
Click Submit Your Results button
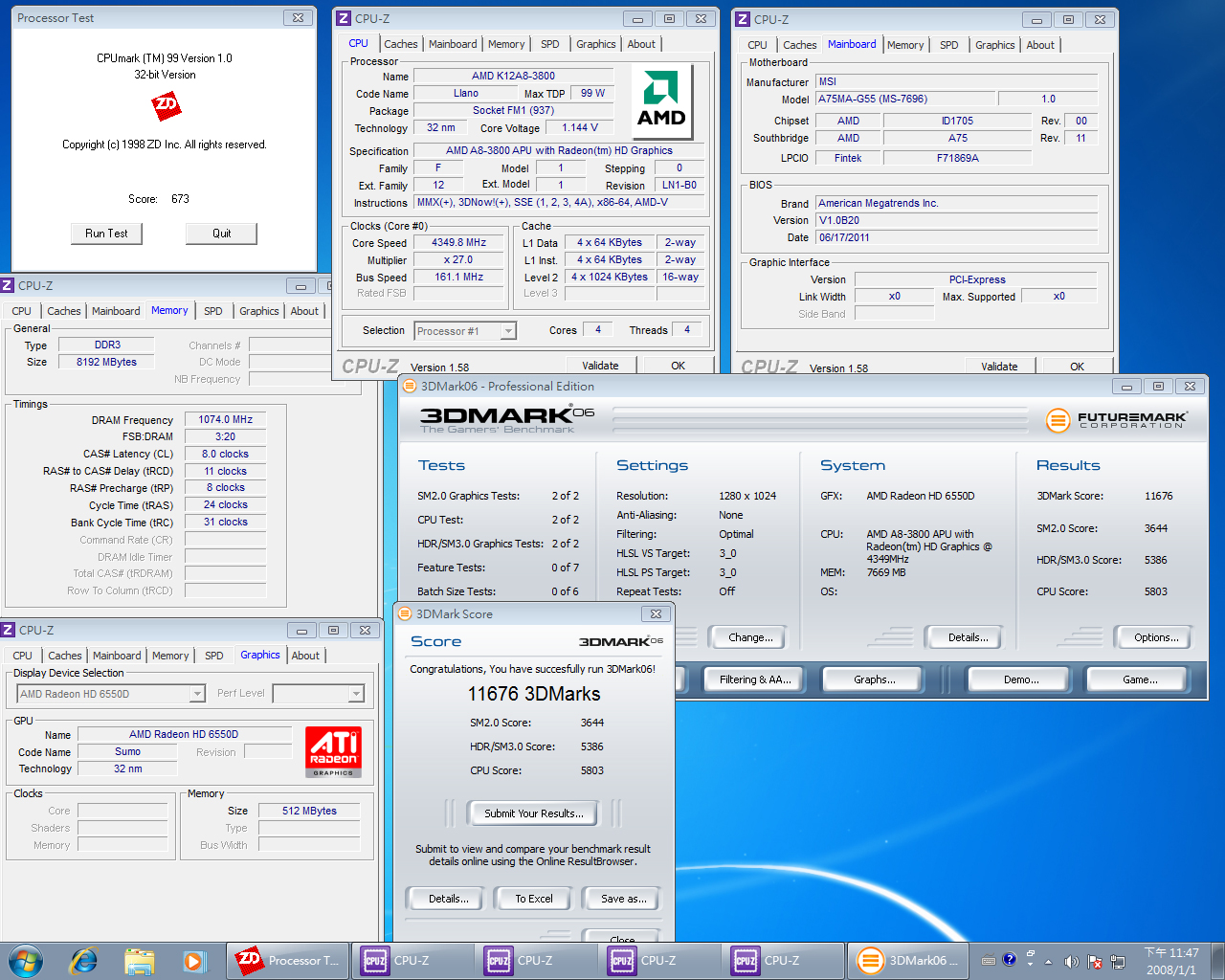click(x=533, y=813)
